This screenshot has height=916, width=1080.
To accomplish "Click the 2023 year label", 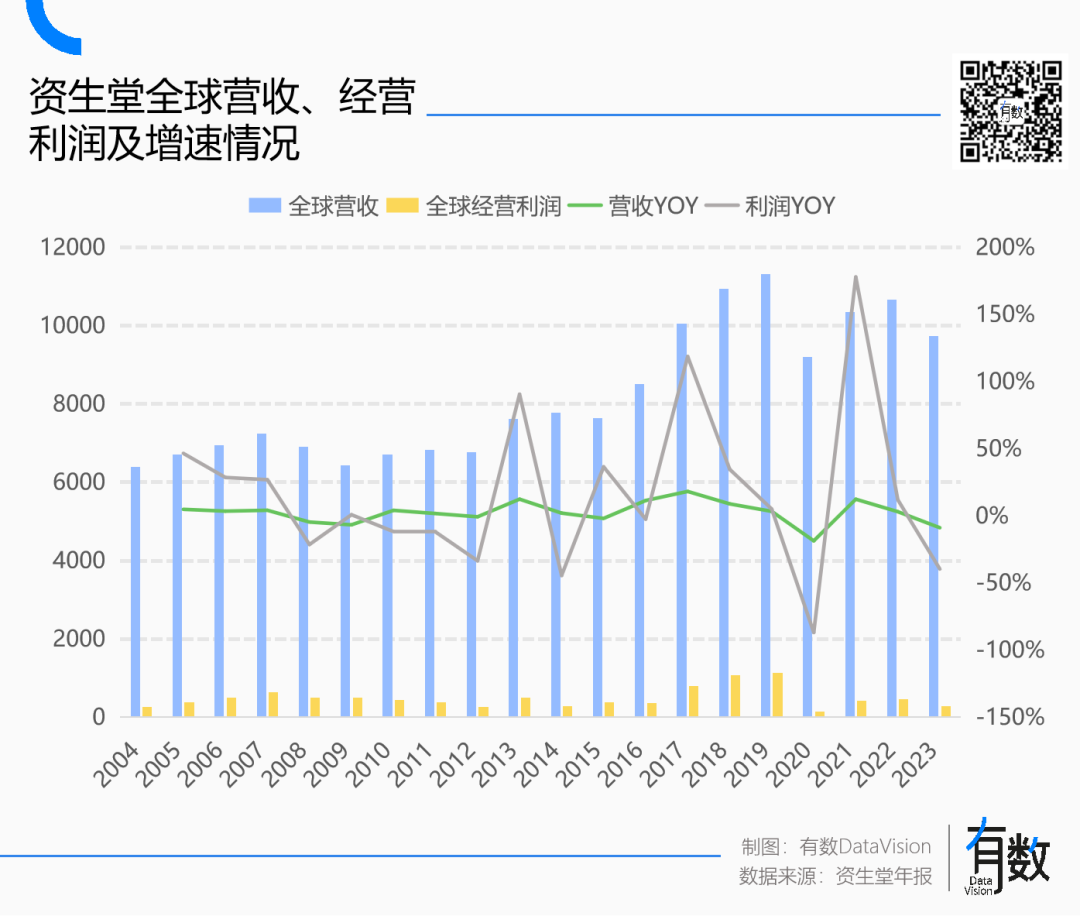I will point(915,764).
